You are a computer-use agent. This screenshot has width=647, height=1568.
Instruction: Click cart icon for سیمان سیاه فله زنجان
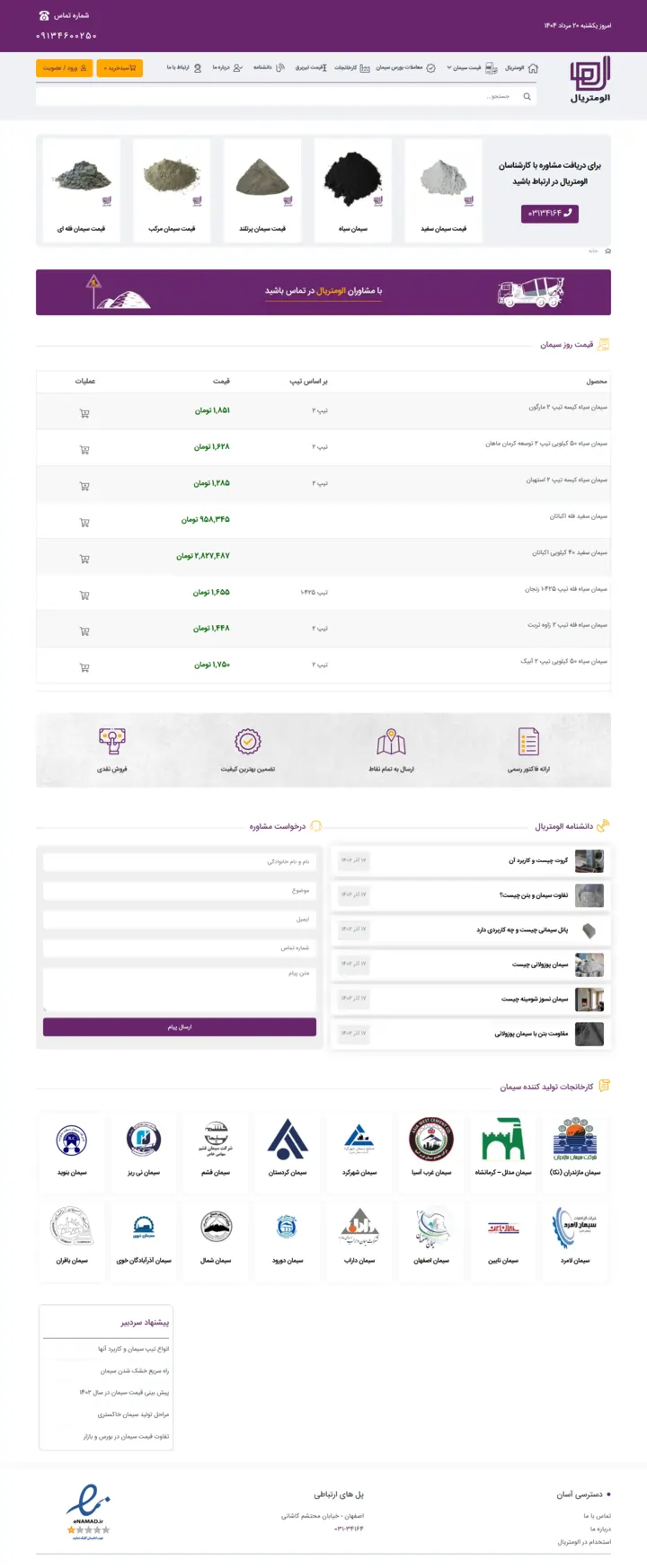84,595
